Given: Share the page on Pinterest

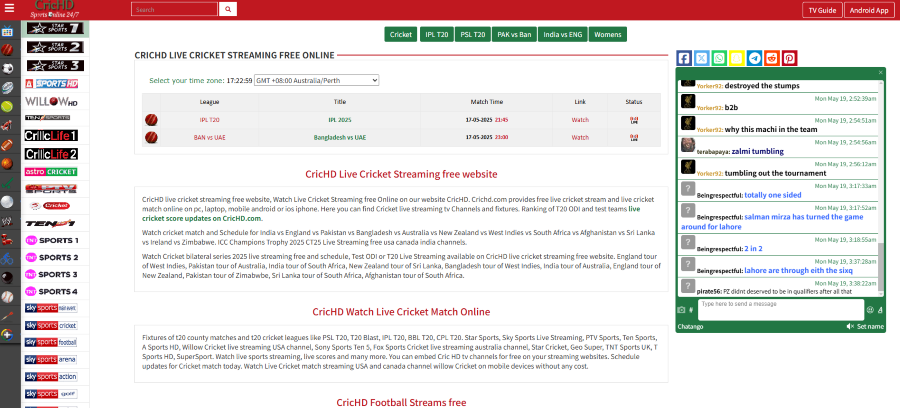Looking at the screenshot, I should [x=790, y=58].
